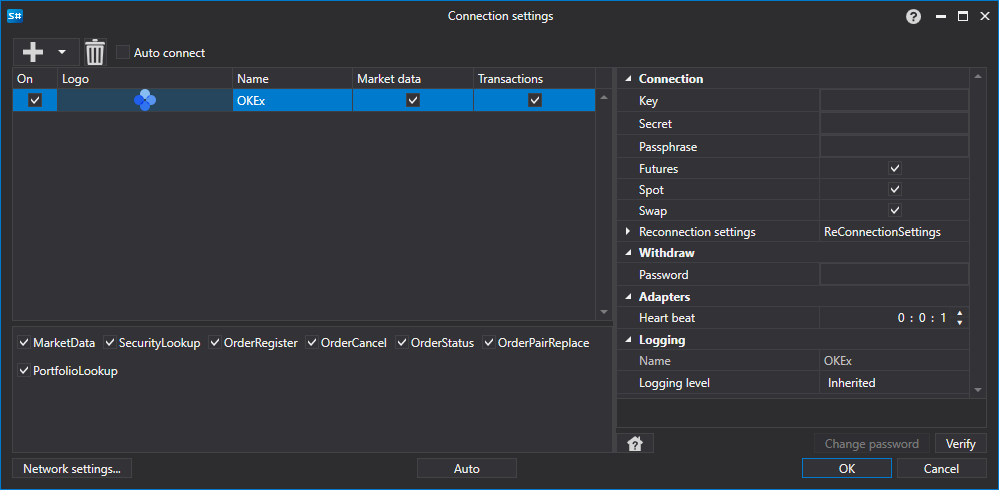The height and width of the screenshot is (490, 999).
Task: Open the help question mark icon
Action: (x=914, y=17)
